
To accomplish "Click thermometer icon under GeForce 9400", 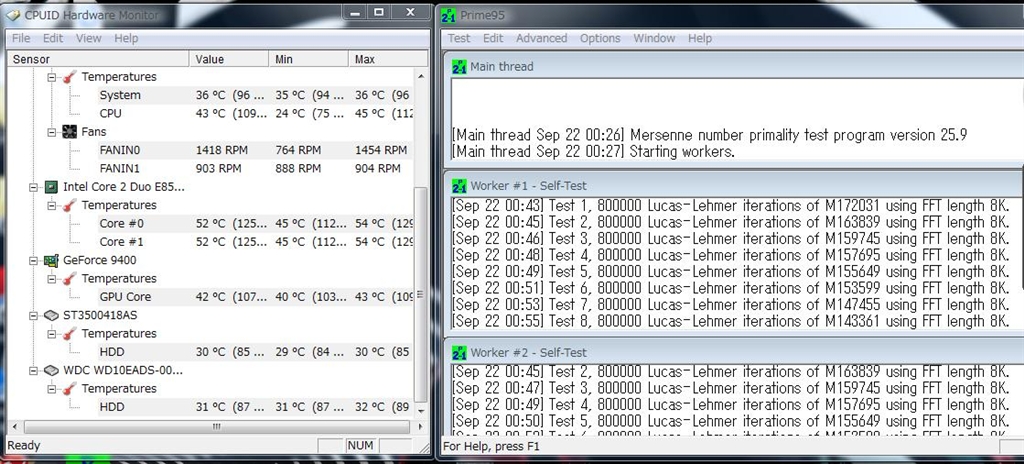I will (69, 278).
